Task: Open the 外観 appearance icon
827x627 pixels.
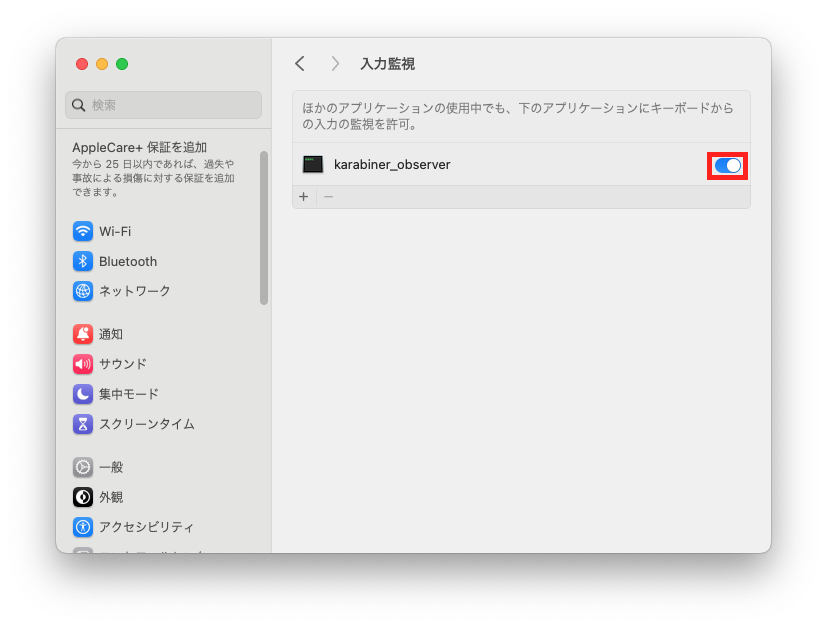Action: click(83, 497)
